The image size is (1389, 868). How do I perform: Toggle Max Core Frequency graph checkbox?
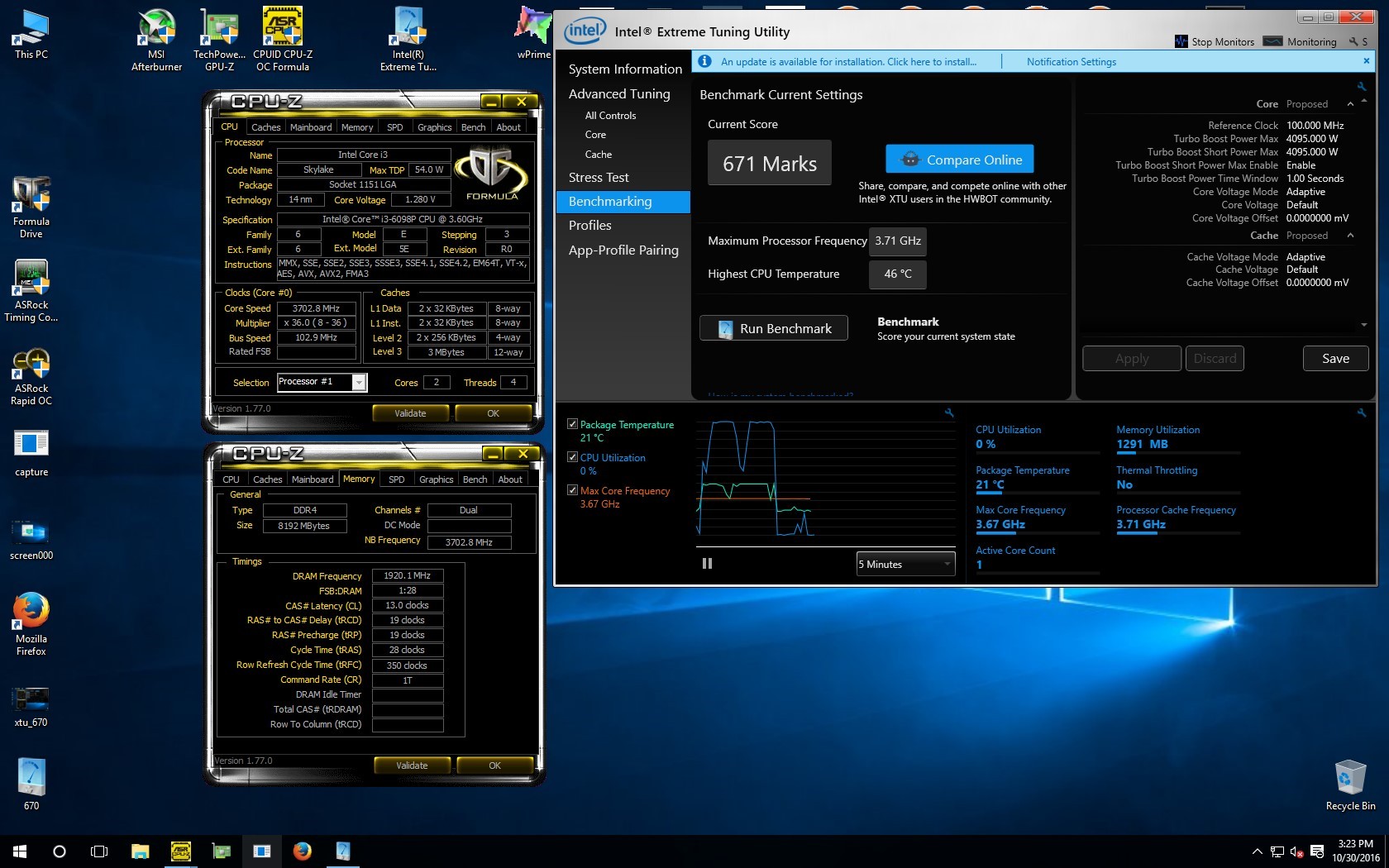point(572,490)
